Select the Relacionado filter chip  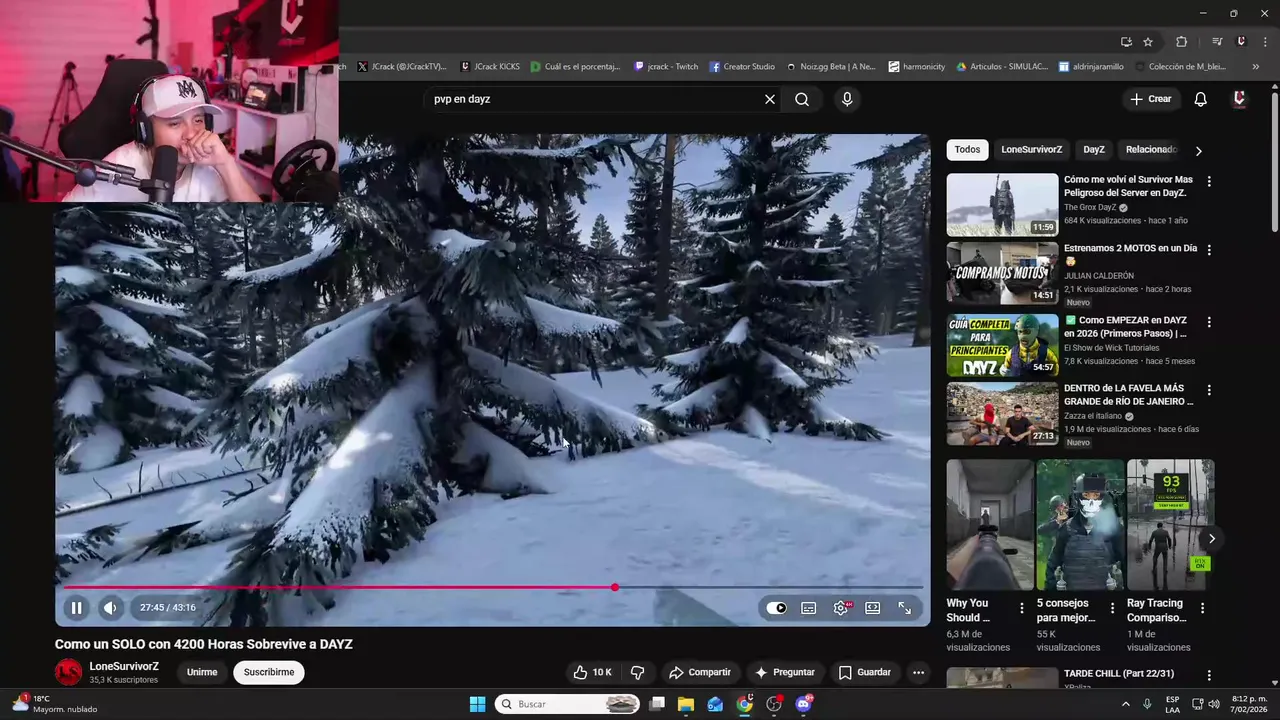point(1150,150)
